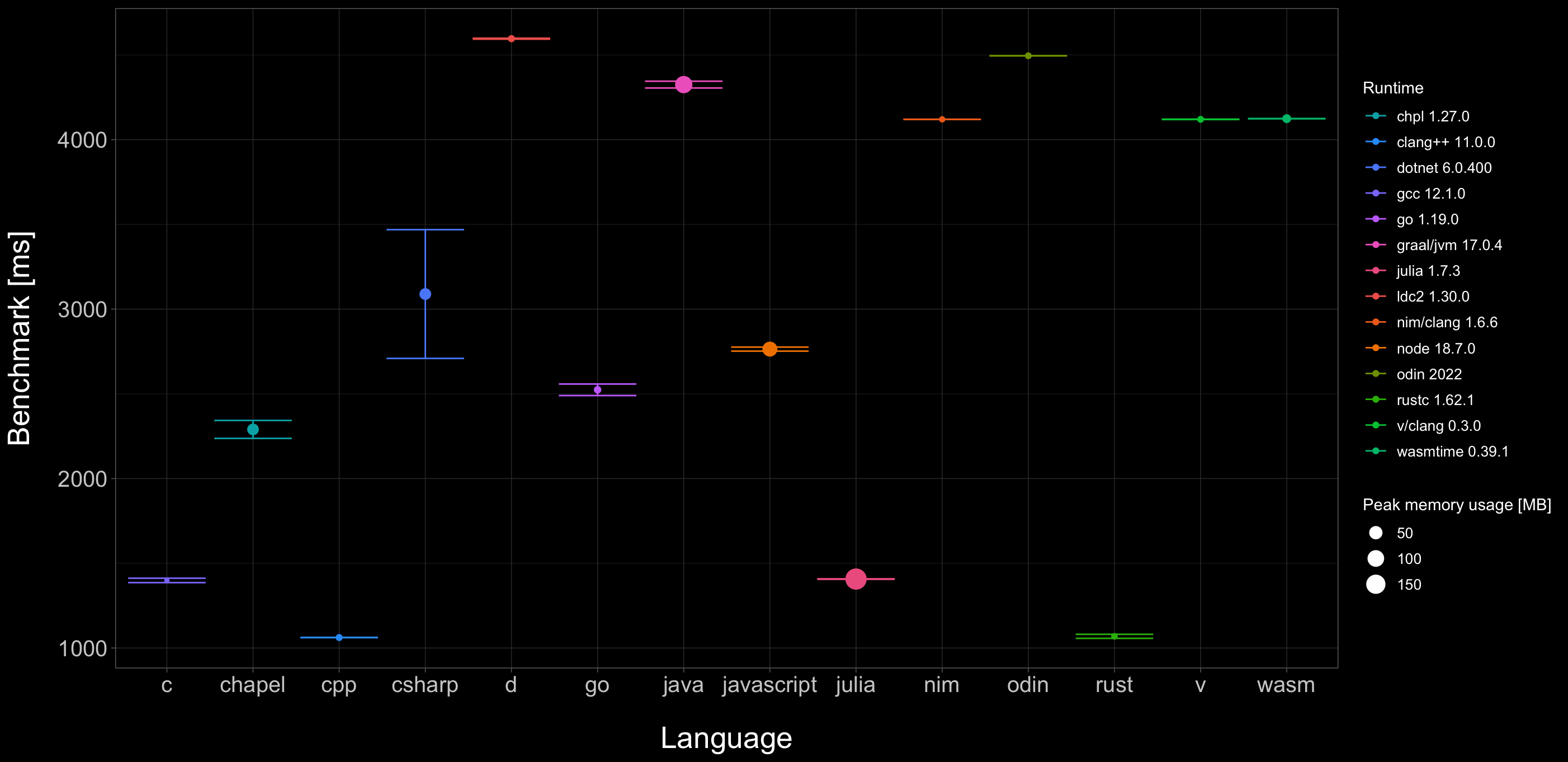Click the Runtime legend title
The width and height of the screenshot is (1568, 762).
click(x=1393, y=88)
